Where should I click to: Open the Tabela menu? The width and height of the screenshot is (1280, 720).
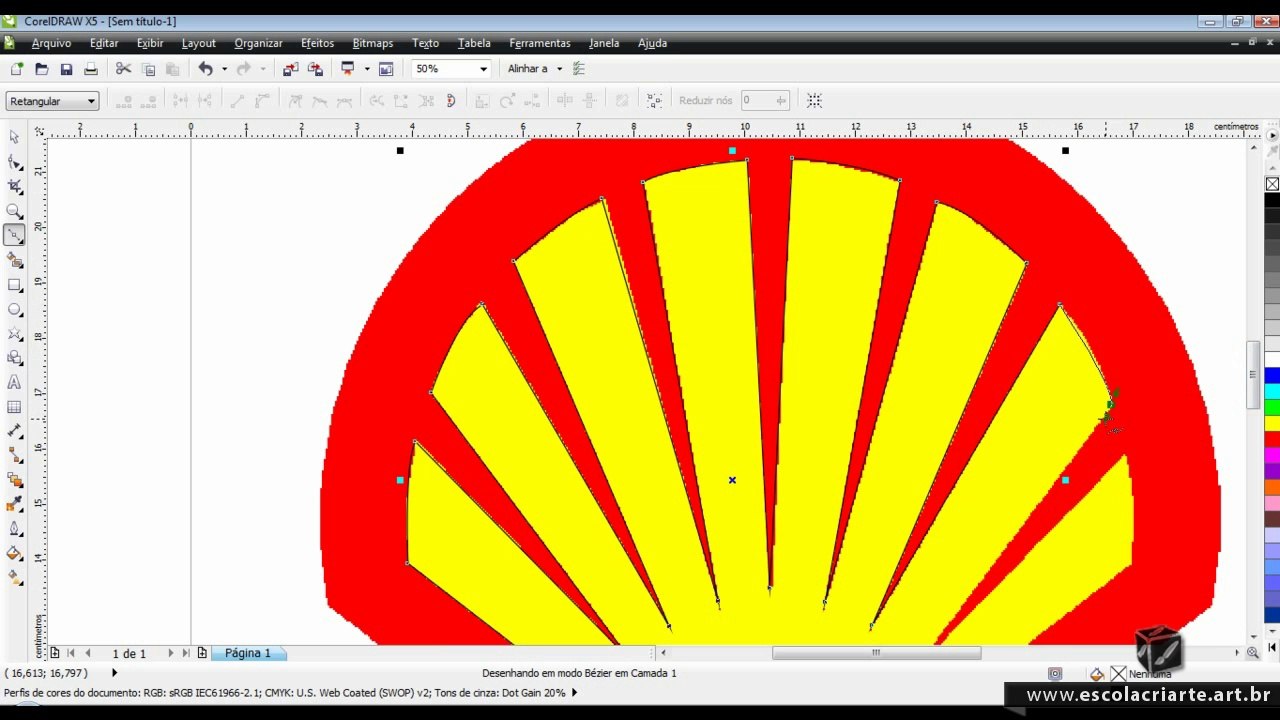point(474,43)
